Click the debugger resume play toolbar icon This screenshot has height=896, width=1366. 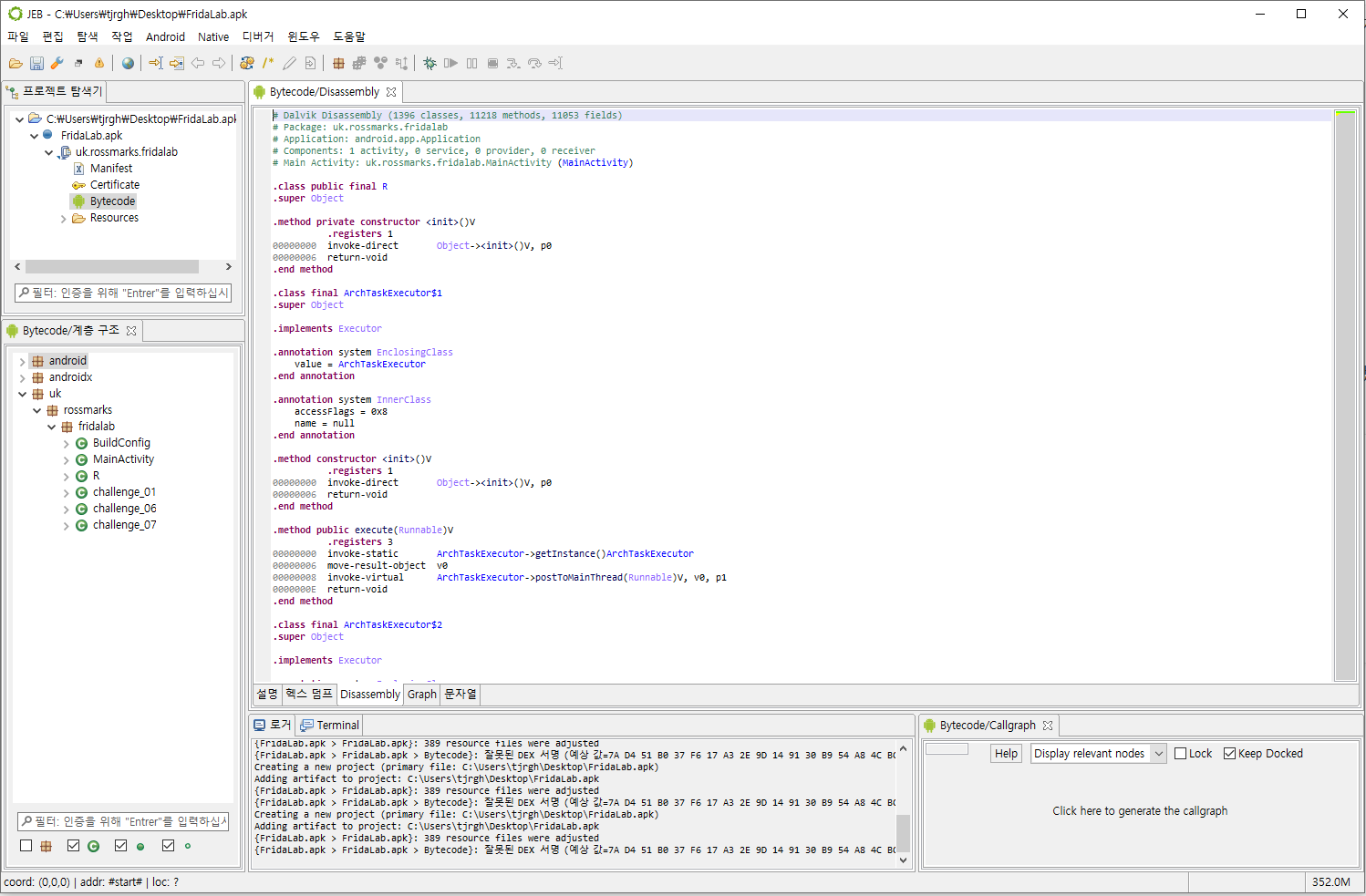coord(450,63)
